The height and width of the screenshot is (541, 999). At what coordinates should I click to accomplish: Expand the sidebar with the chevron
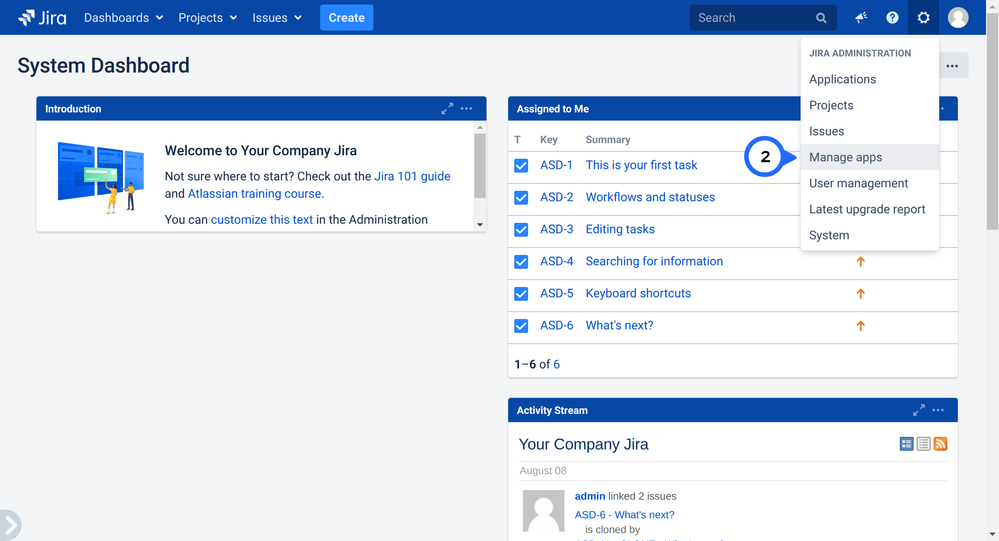(10, 525)
